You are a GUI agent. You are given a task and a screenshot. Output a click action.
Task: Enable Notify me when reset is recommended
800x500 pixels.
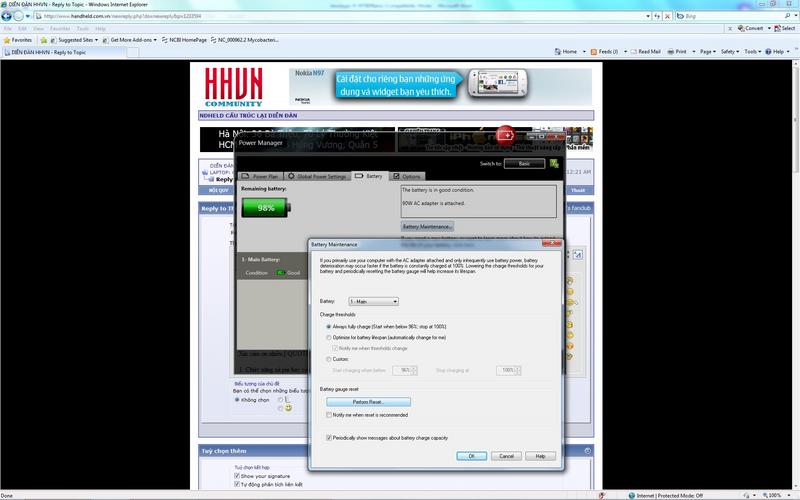tap(329, 414)
